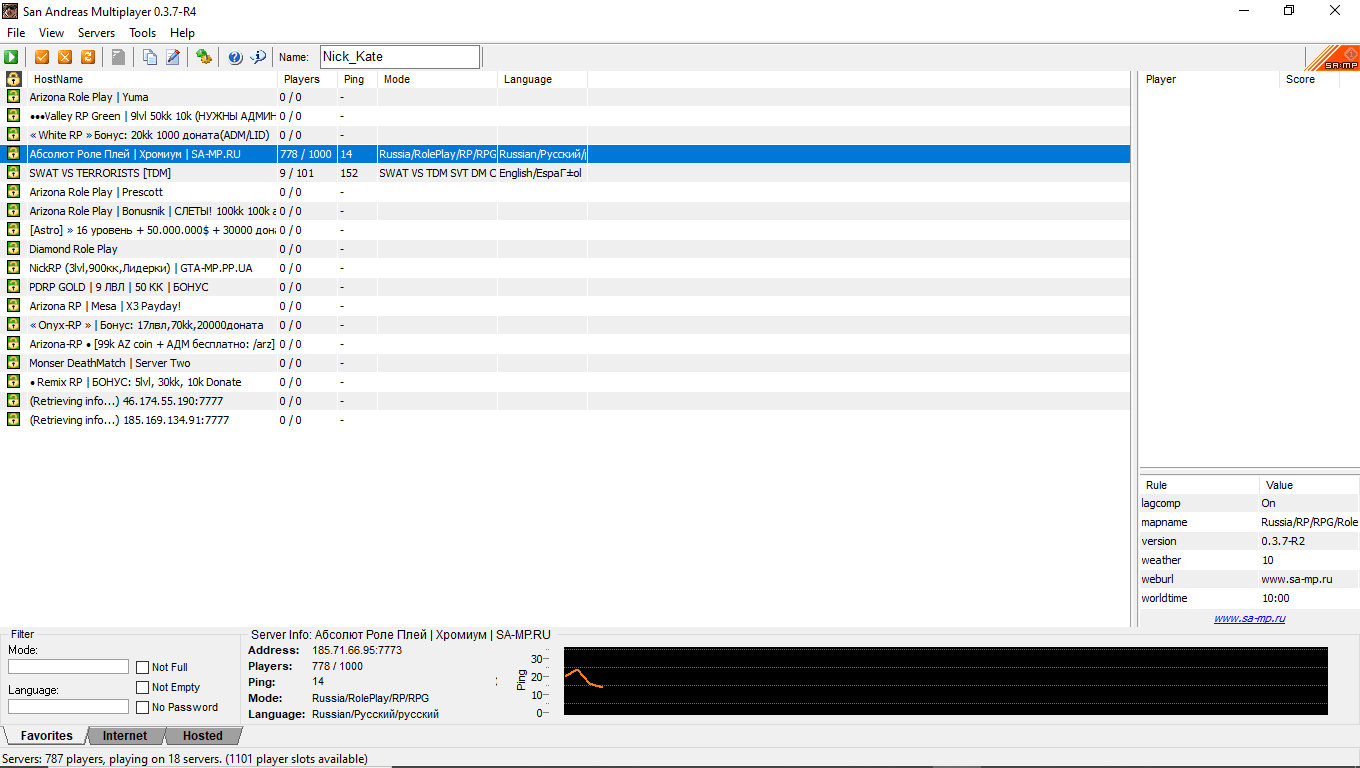Enable the No Password filter checkbox

click(x=143, y=707)
